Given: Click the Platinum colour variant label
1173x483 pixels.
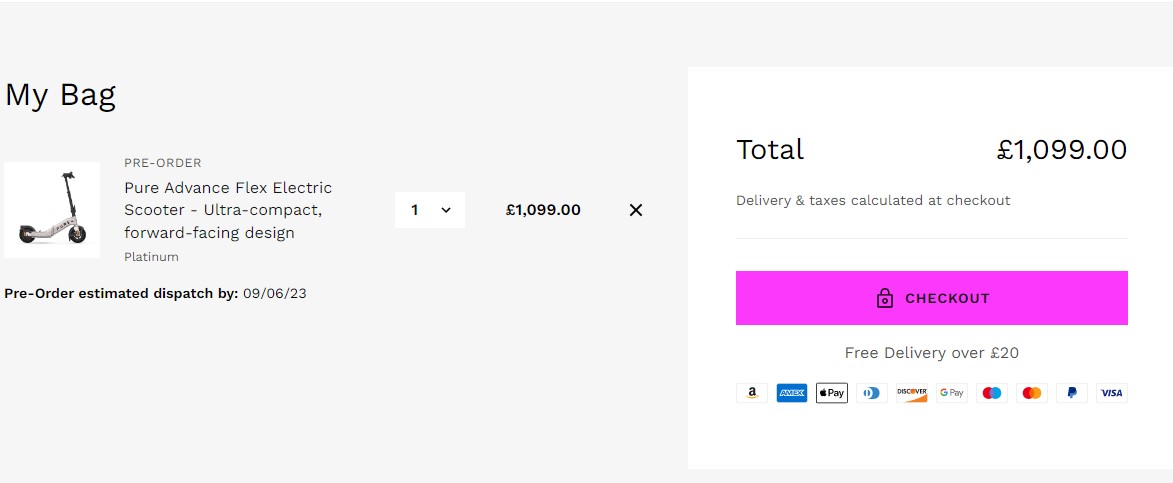Looking at the screenshot, I should (x=151, y=257).
